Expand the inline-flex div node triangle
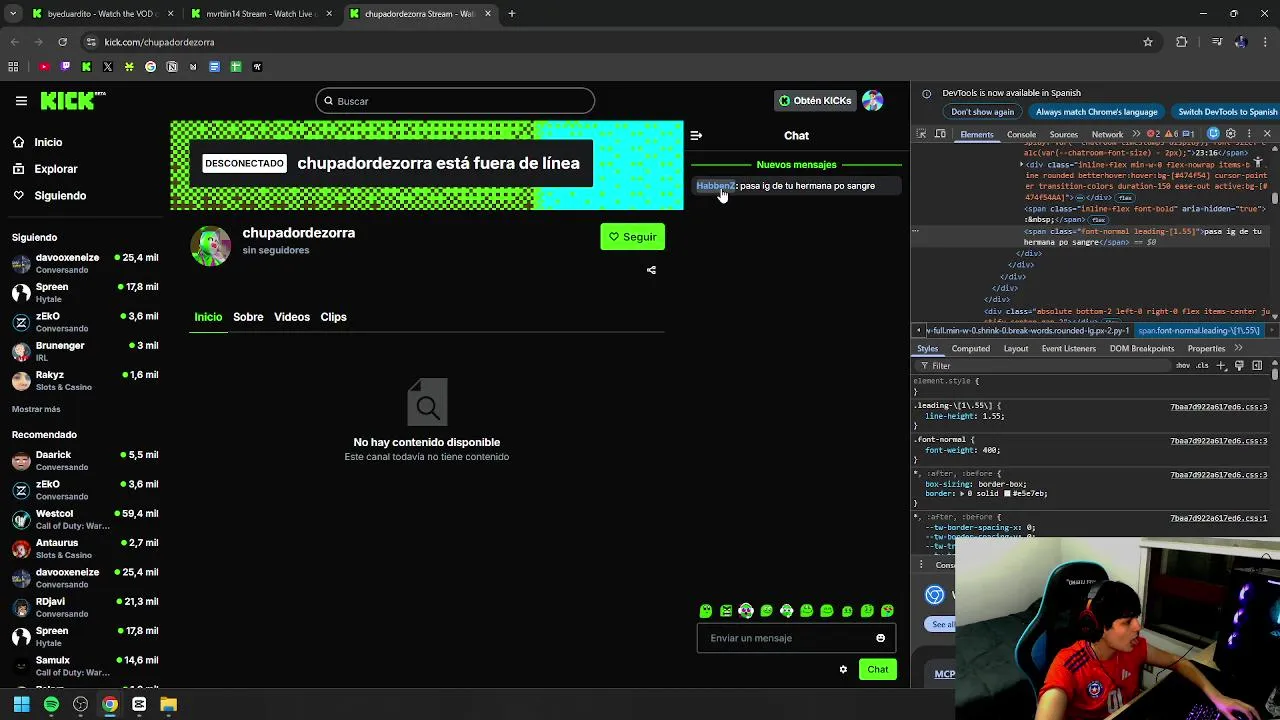The width and height of the screenshot is (1280, 720). (1022, 164)
